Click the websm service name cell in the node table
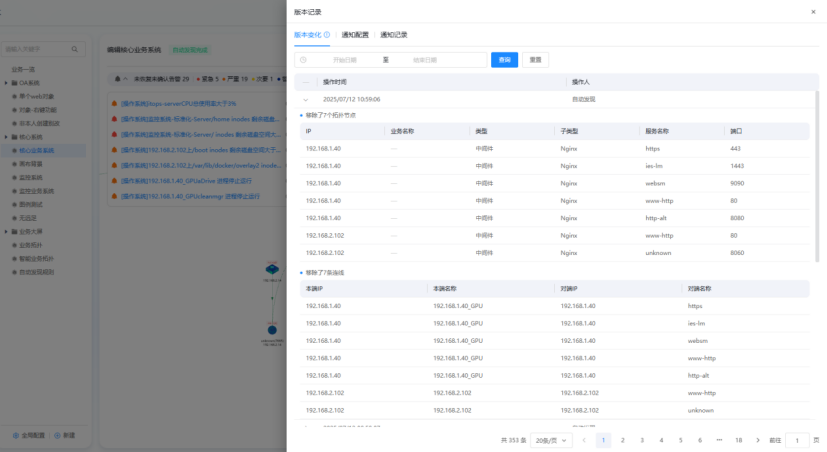Viewport: 827px width, 452px height. pos(655,184)
